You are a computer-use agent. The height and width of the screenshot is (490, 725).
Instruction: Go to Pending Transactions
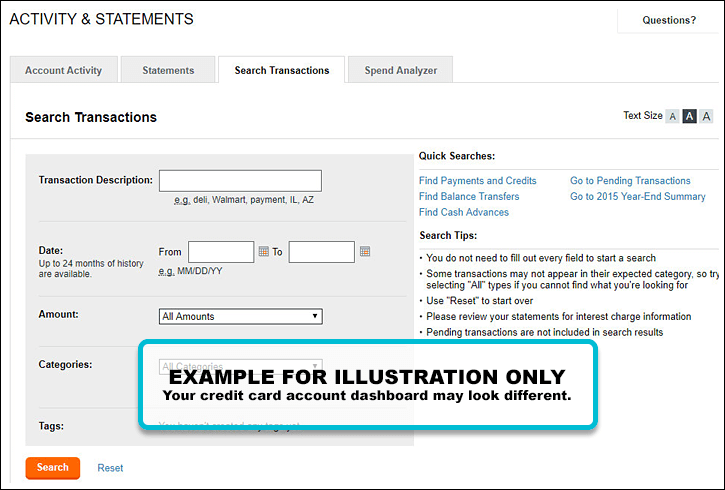point(630,181)
